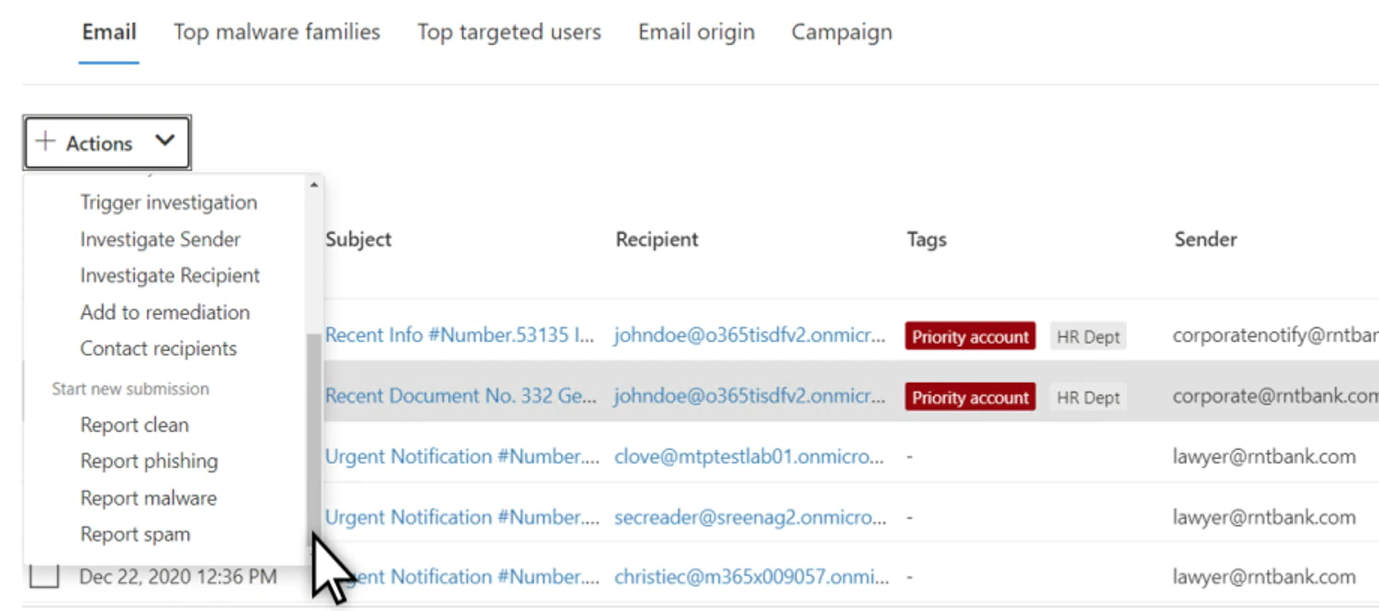The image size is (1379, 611).
Task: Choose Add to remediation
Action: (165, 312)
